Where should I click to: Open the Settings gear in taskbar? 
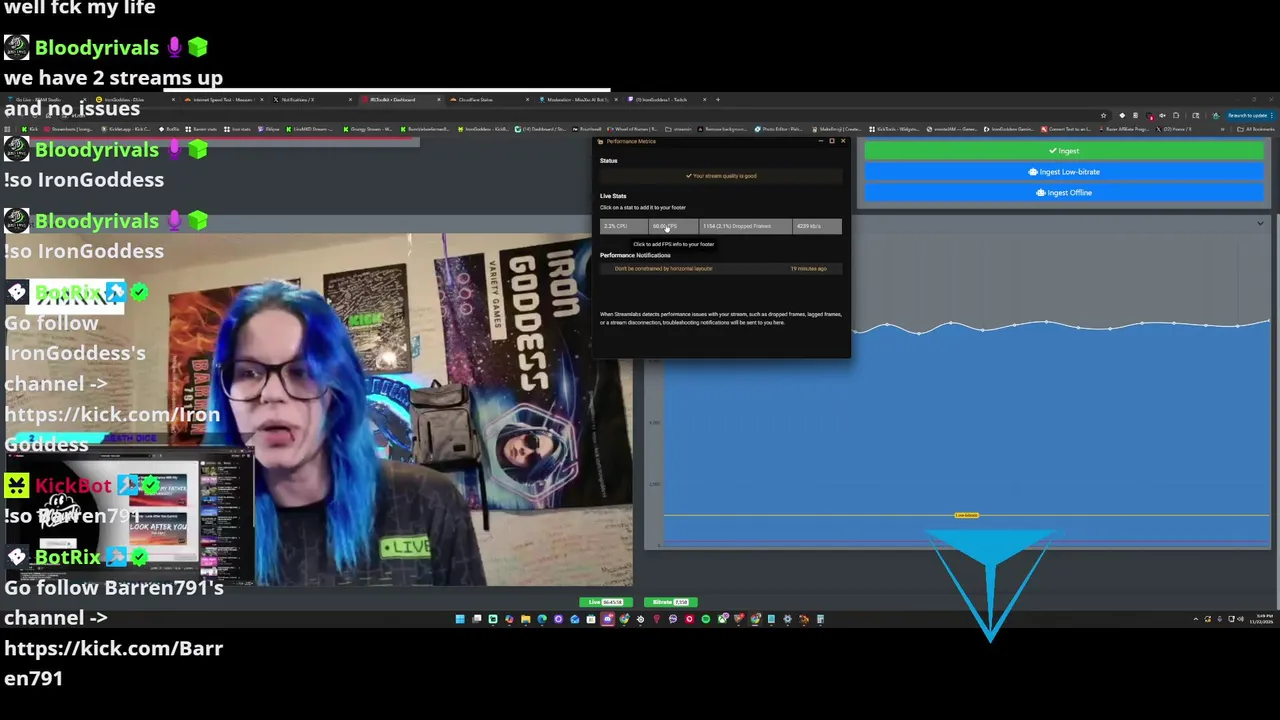(787, 619)
